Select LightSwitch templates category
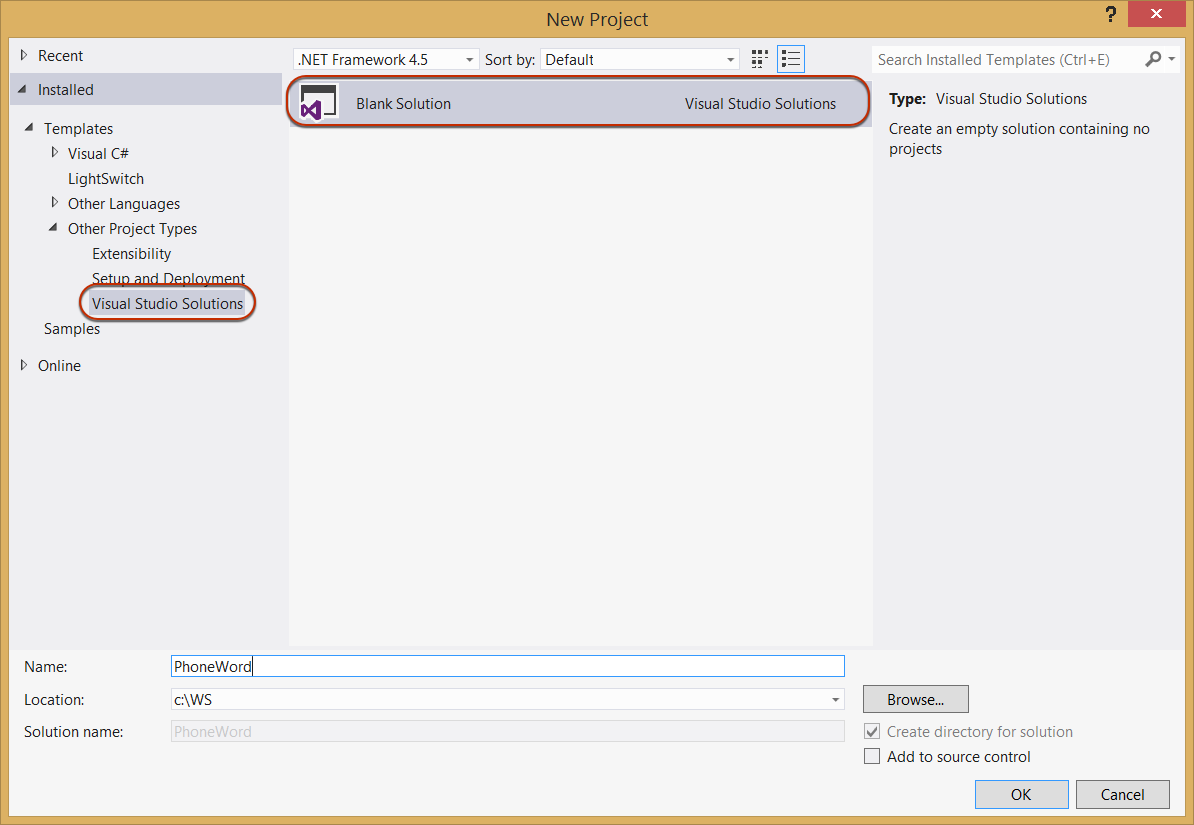Image resolution: width=1194 pixels, height=825 pixels. [106, 179]
